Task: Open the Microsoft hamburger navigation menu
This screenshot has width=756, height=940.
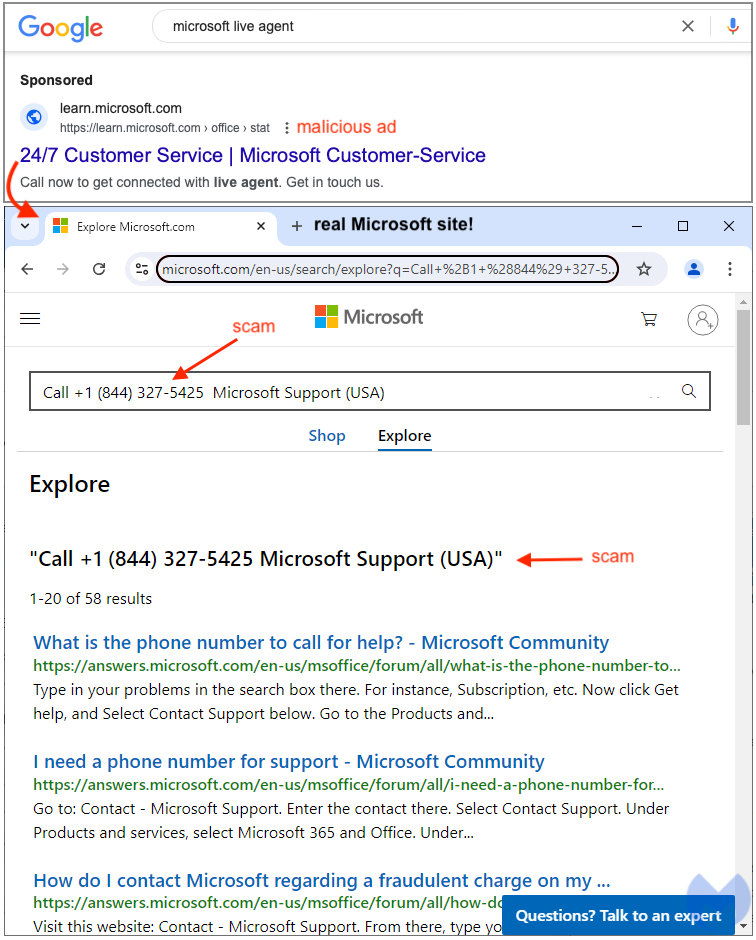Action: click(x=30, y=318)
